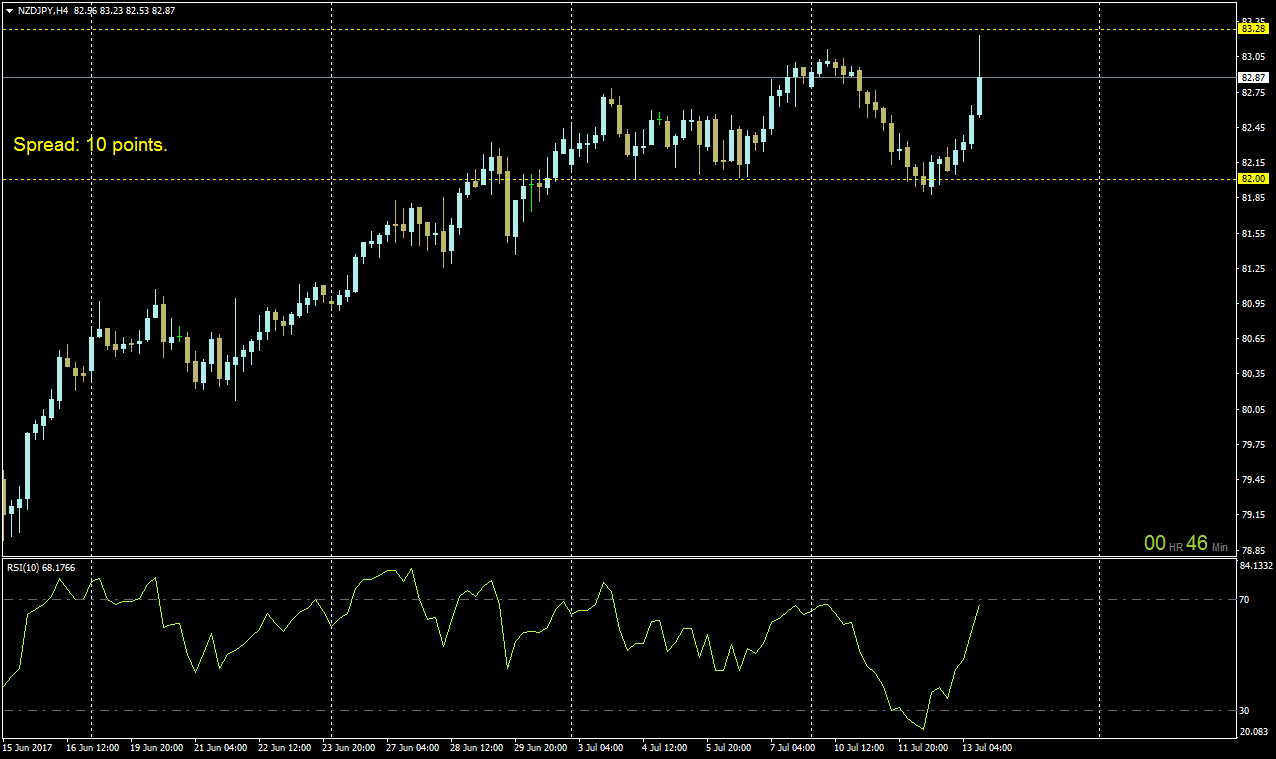Viewport: 1276px width, 759px height.
Task: Click the RSI 70 level label
Action: pyautogui.click(x=1245, y=599)
